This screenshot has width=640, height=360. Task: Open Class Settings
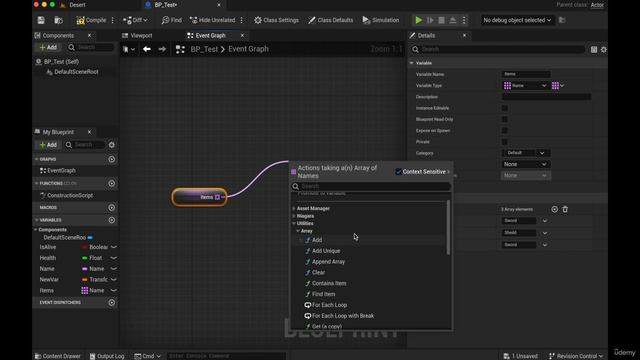point(276,20)
